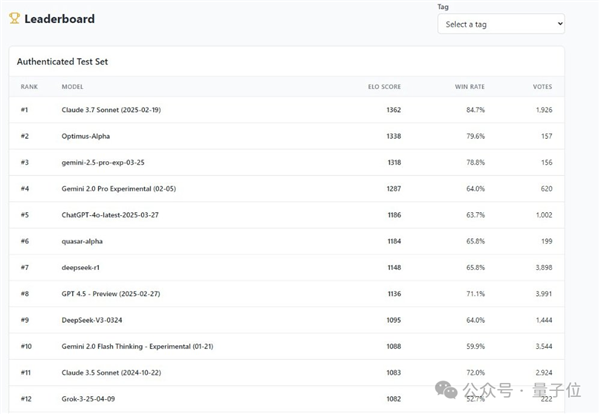Click the Authenticated Test Set heading
Screen dimensions: 600x414
point(62,62)
